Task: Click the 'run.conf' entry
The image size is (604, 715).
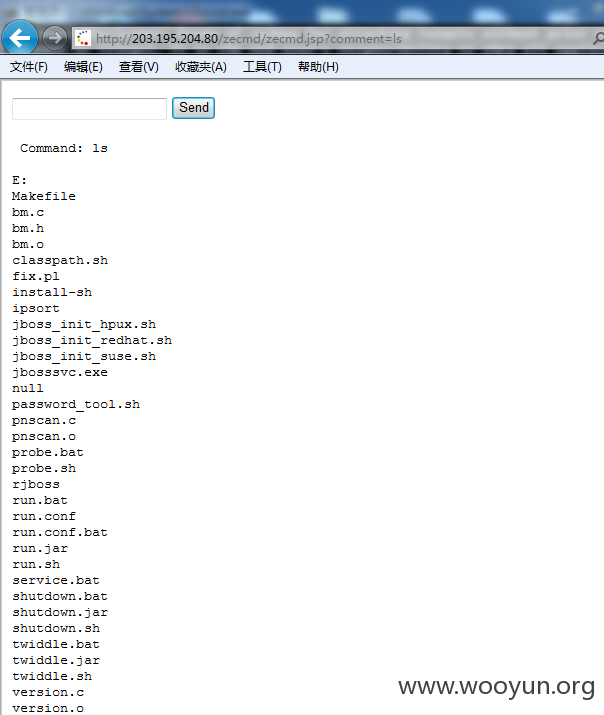Action: [x=44, y=516]
